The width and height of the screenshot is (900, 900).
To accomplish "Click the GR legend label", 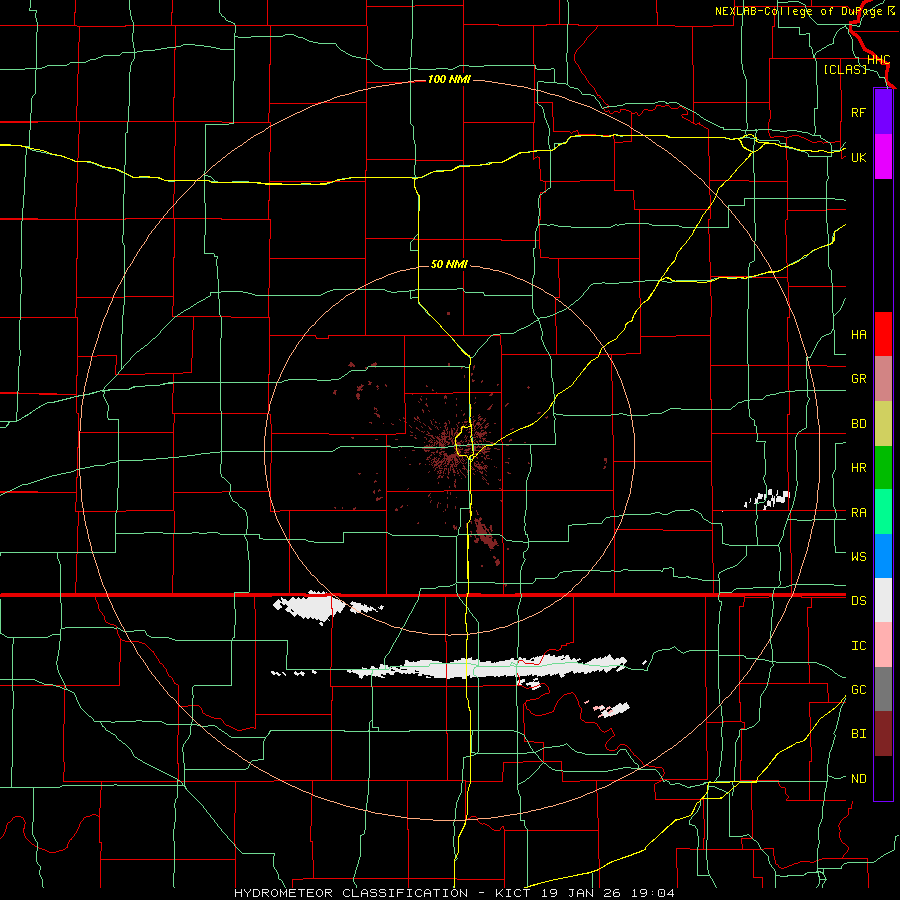I will 858,379.
